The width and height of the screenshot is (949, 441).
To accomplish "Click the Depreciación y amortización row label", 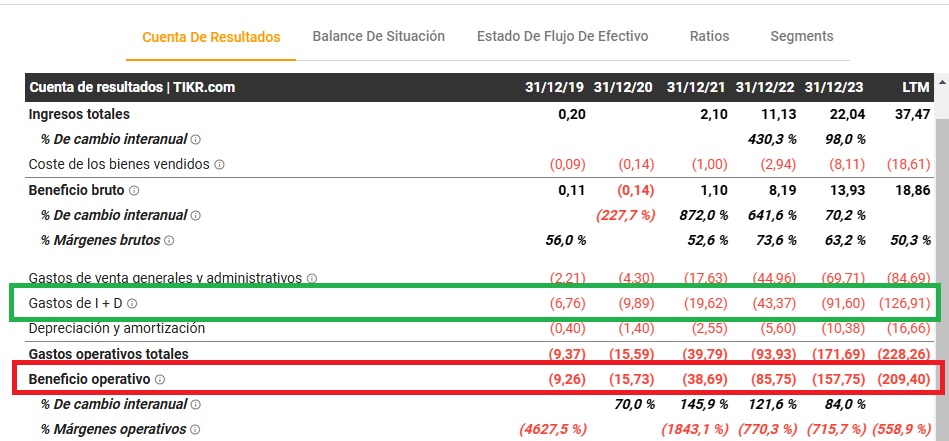I will point(103,328).
